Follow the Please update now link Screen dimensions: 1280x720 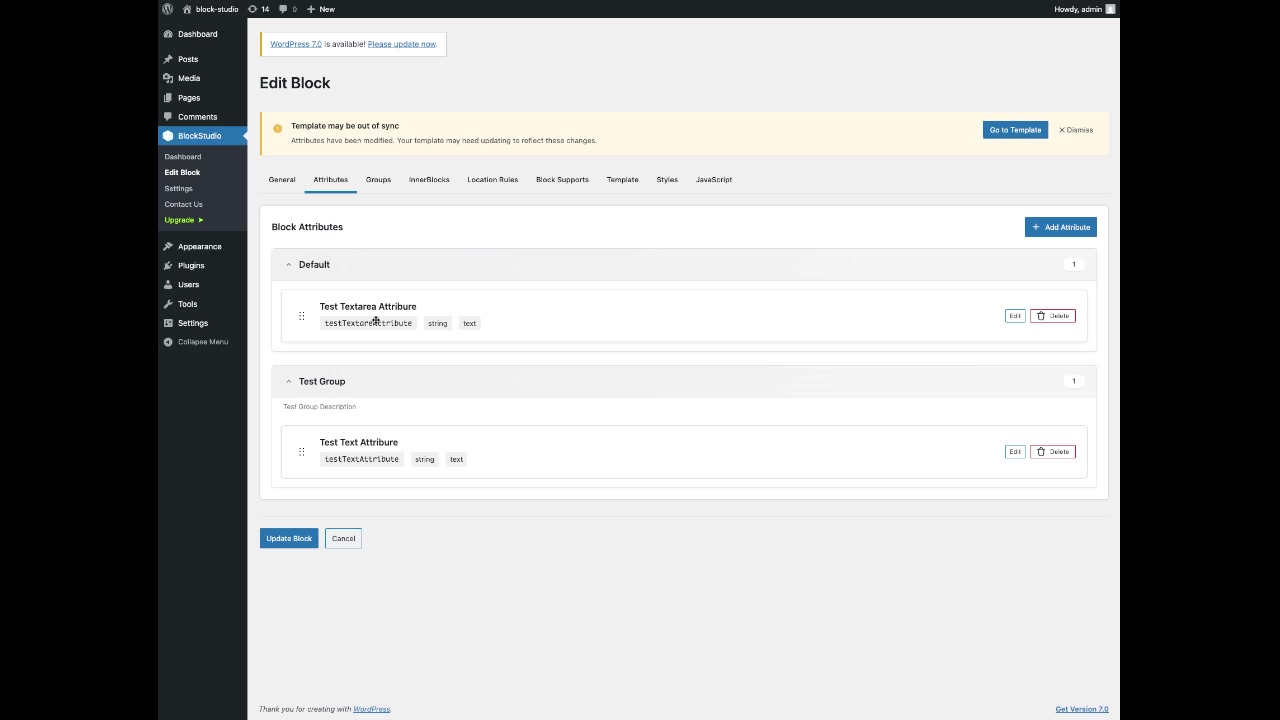(x=401, y=44)
